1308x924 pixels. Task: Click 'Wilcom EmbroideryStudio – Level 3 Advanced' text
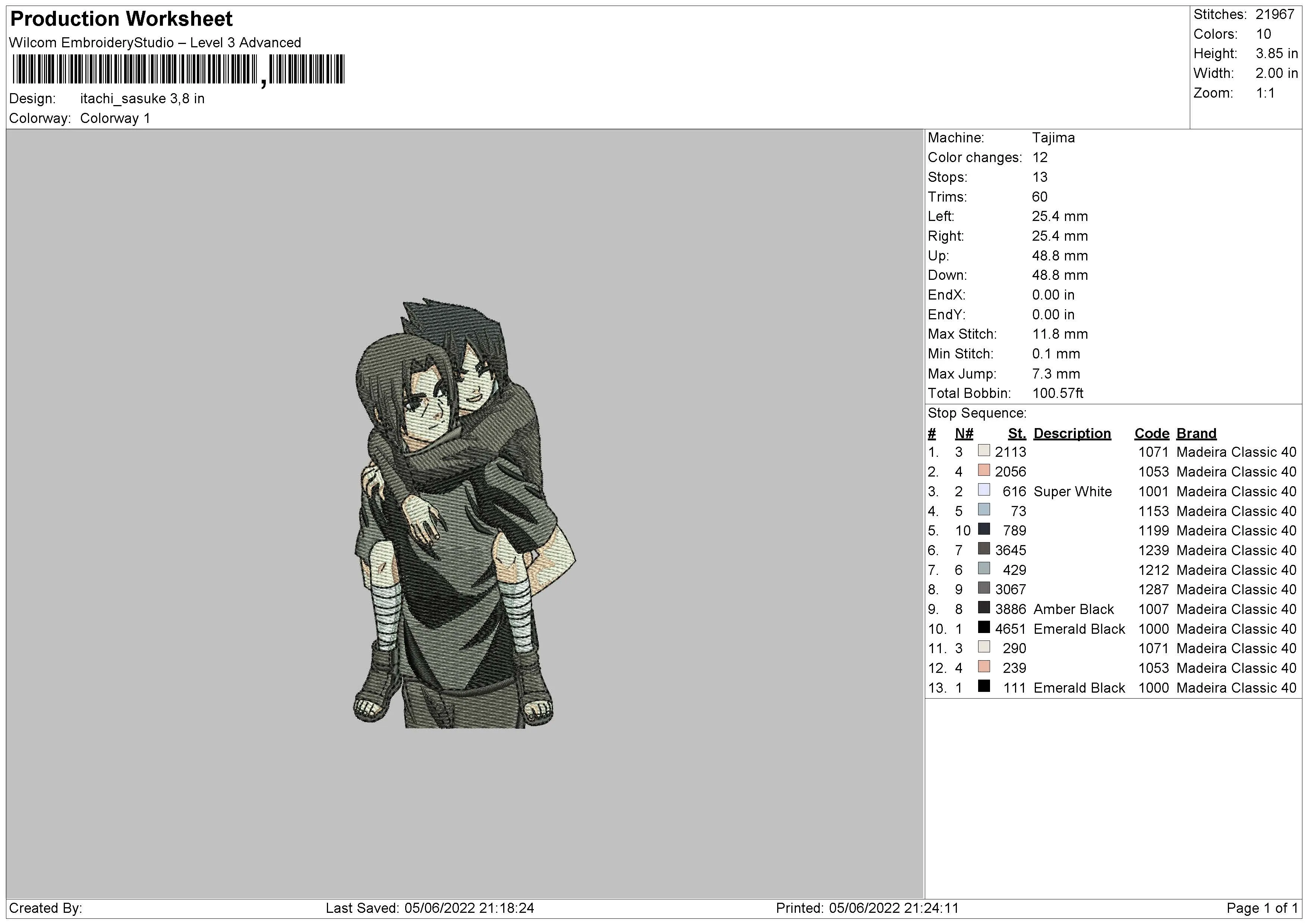[x=155, y=43]
